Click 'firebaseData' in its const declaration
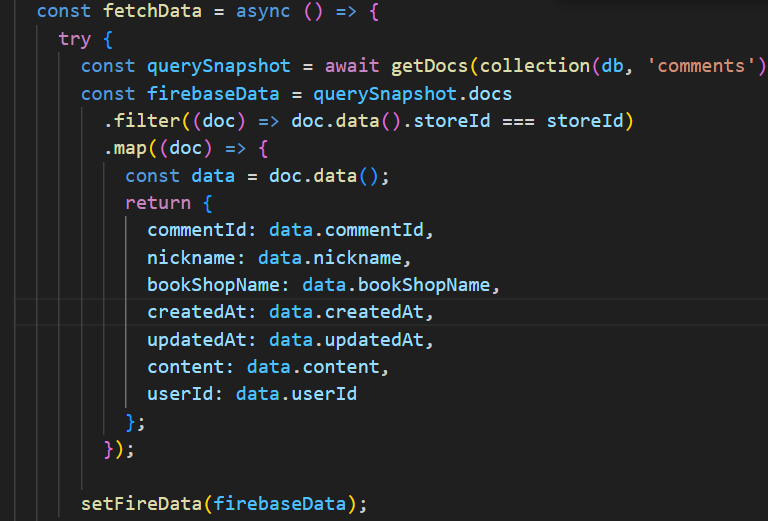This screenshot has width=768, height=521. click(x=213, y=94)
